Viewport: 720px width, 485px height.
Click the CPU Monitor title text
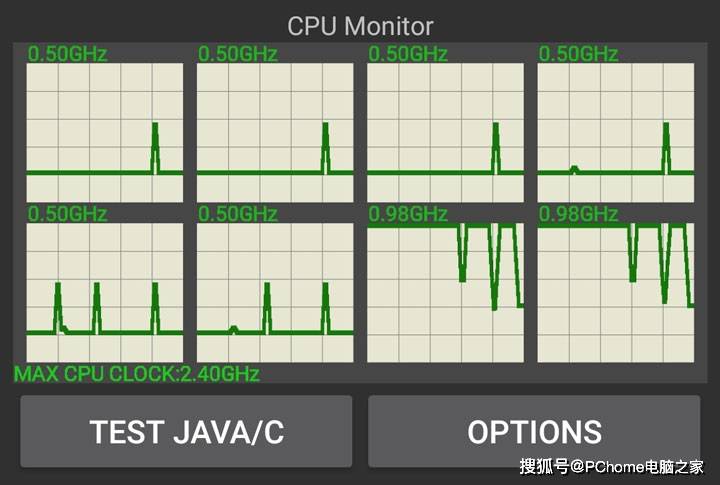[360, 25]
